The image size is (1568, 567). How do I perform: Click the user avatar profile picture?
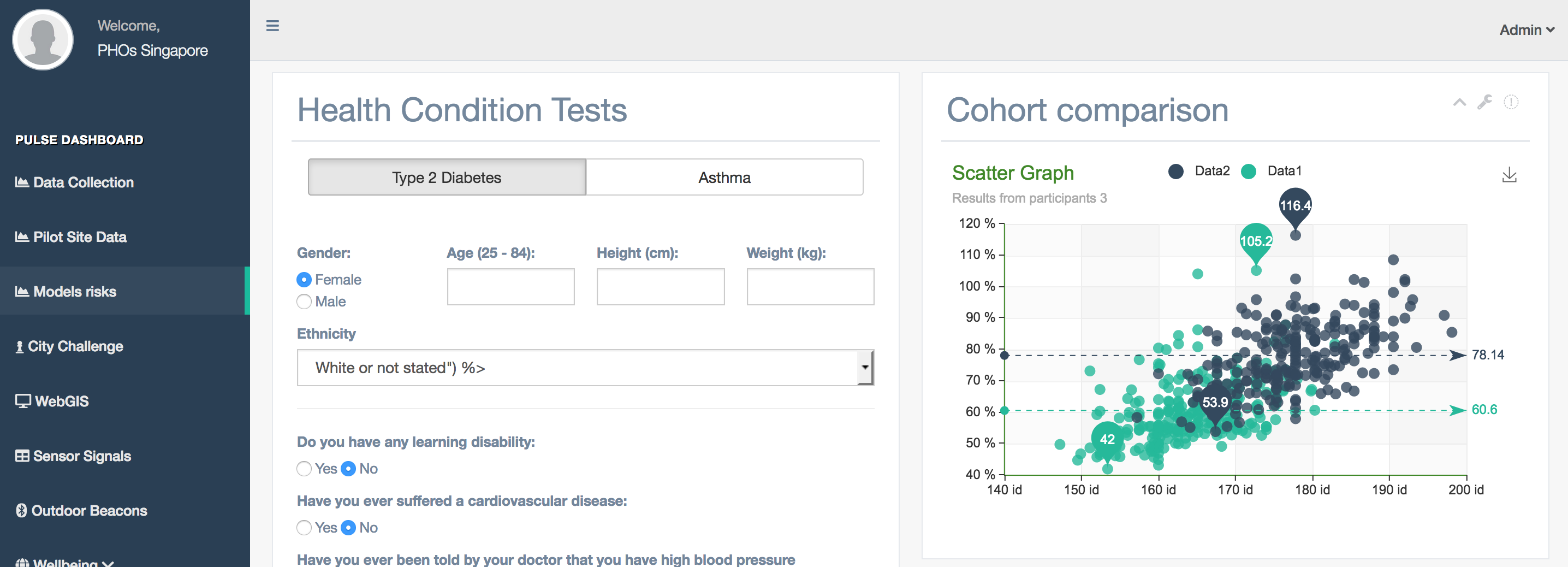point(43,39)
